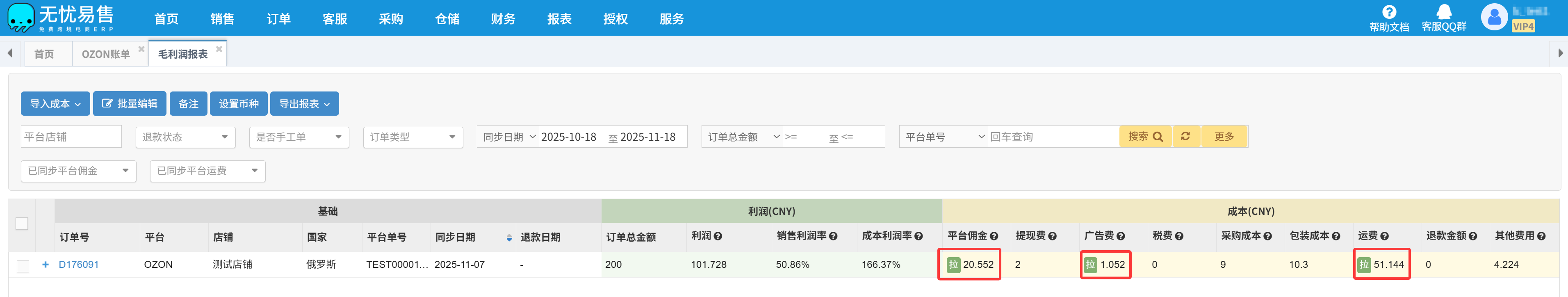Close the OZON账单 tab

click(141, 49)
